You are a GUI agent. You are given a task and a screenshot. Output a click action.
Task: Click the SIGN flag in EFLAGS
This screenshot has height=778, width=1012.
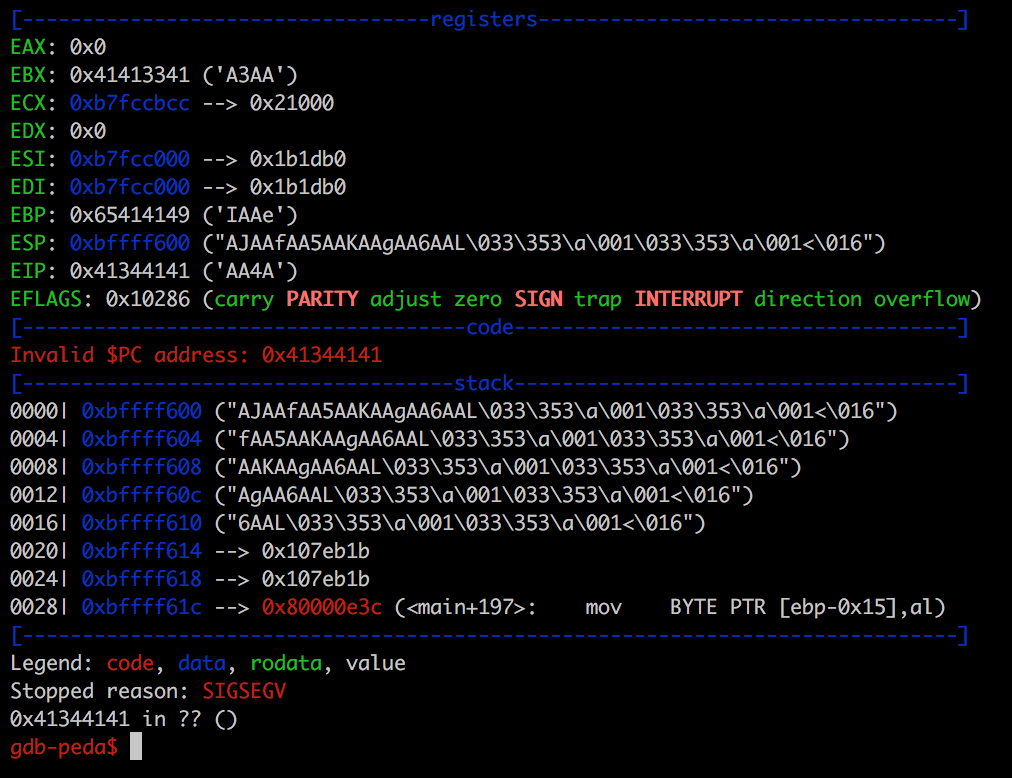point(538,299)
